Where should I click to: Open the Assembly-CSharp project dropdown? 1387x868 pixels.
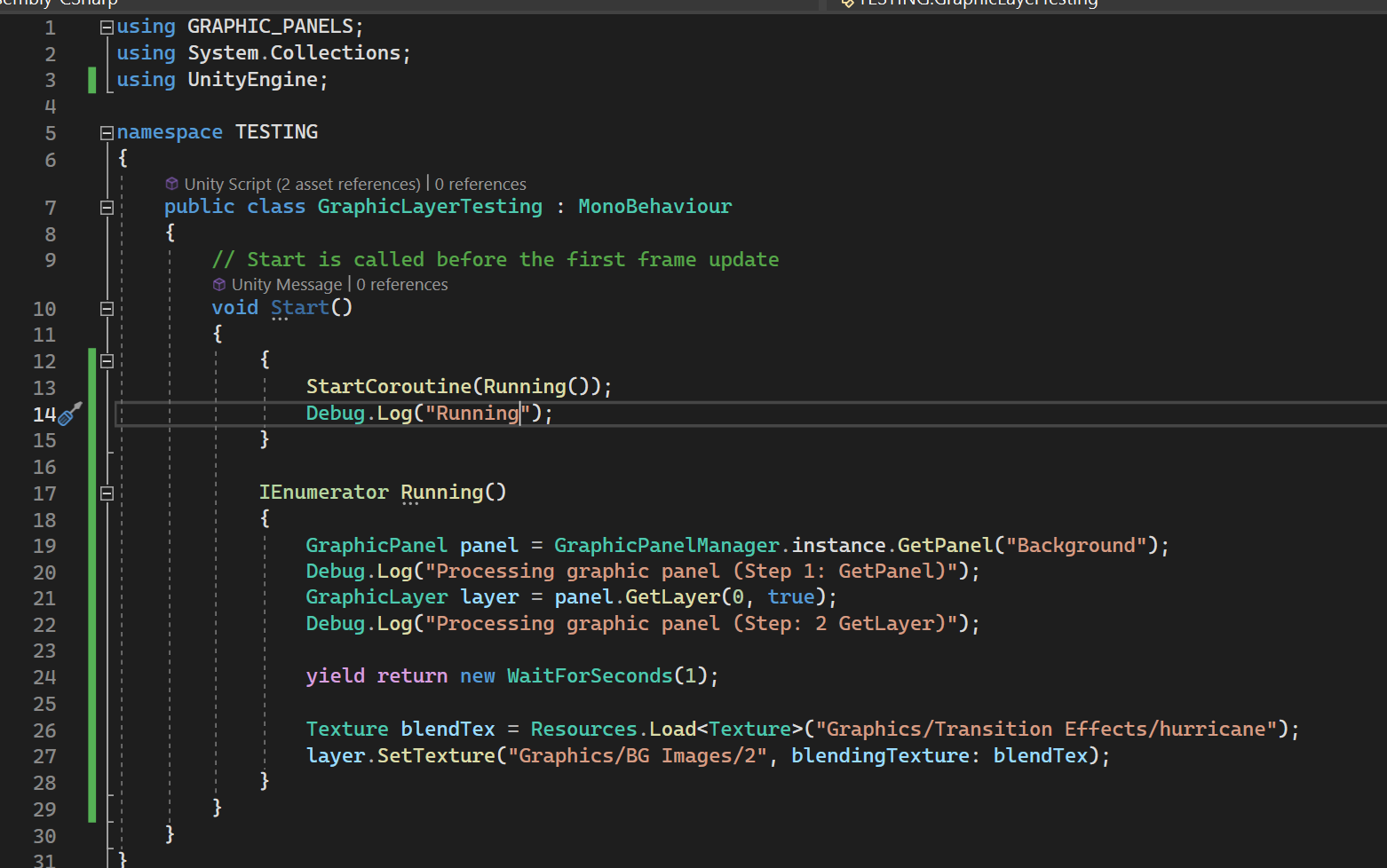coord(59,4)
